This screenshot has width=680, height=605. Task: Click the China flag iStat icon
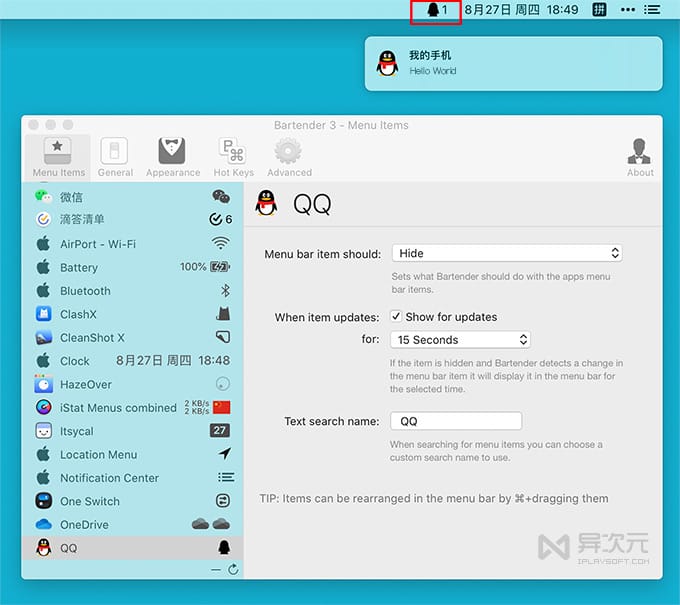[222, 407]
